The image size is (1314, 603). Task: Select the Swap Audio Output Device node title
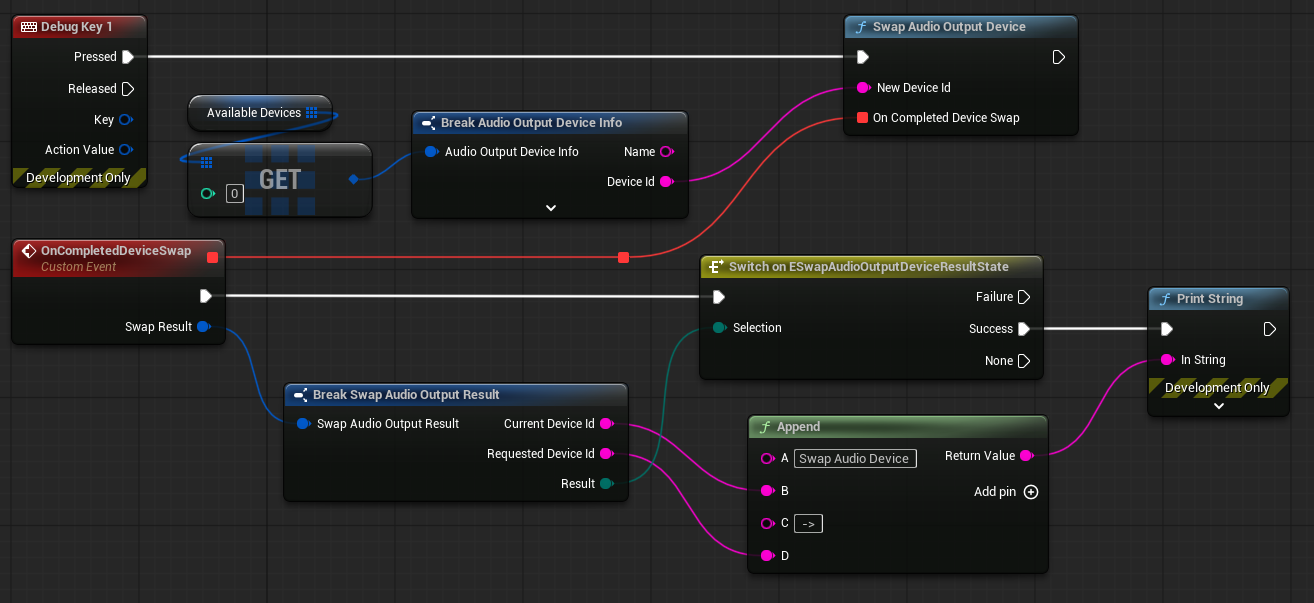point(949,27)
